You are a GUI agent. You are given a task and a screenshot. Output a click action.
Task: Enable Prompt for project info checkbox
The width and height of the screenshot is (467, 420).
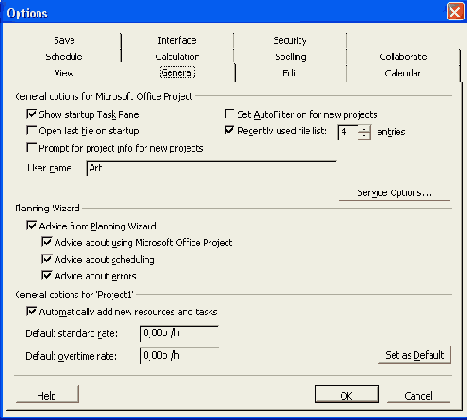31,148
